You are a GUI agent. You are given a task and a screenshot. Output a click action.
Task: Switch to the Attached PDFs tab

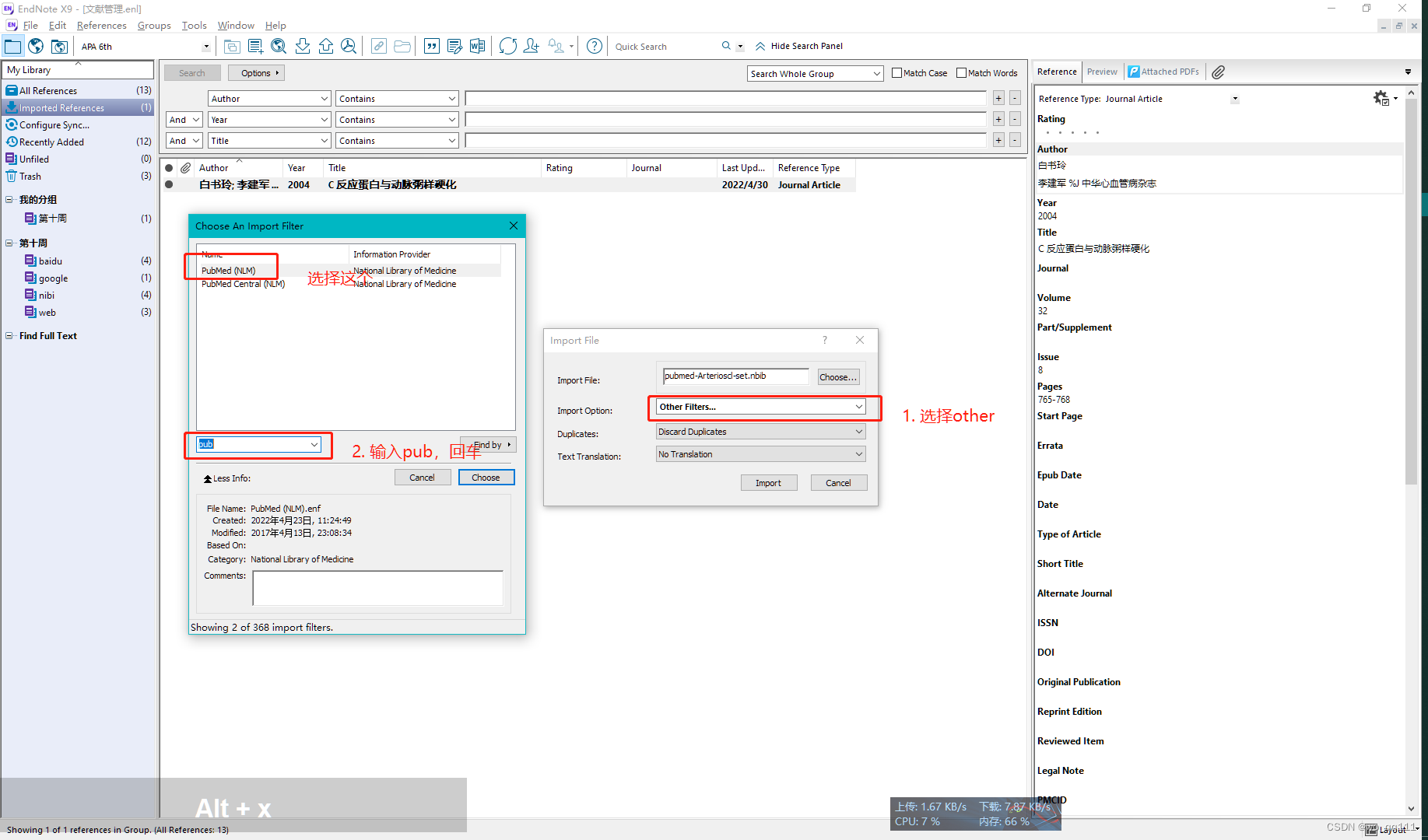[1164, 72]
